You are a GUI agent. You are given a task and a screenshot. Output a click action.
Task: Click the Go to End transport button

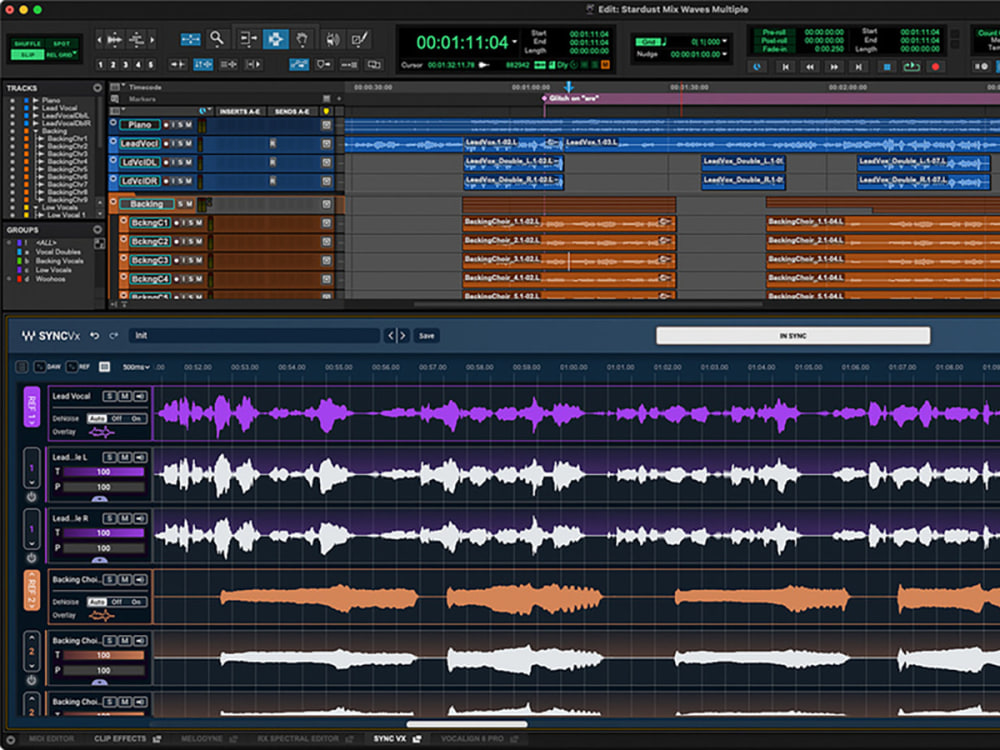pos(859,66)
